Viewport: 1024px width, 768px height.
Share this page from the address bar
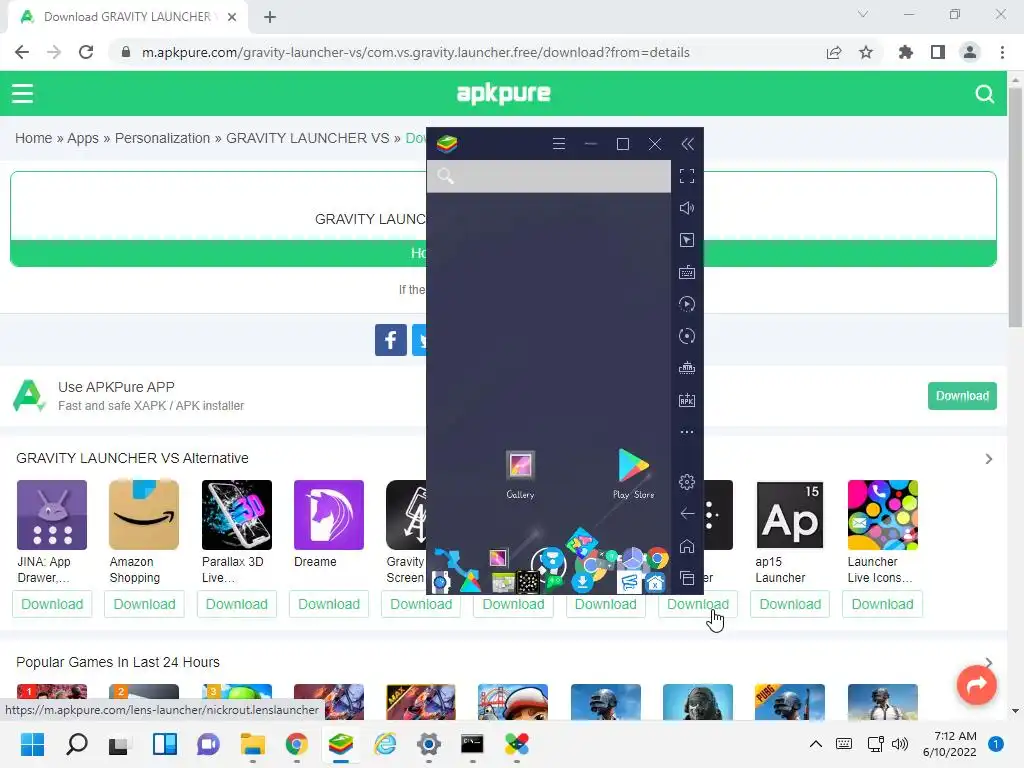point(834,52)
